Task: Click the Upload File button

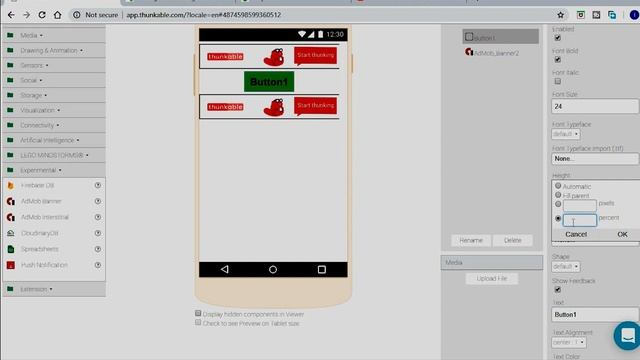Action: coord(492,279)
